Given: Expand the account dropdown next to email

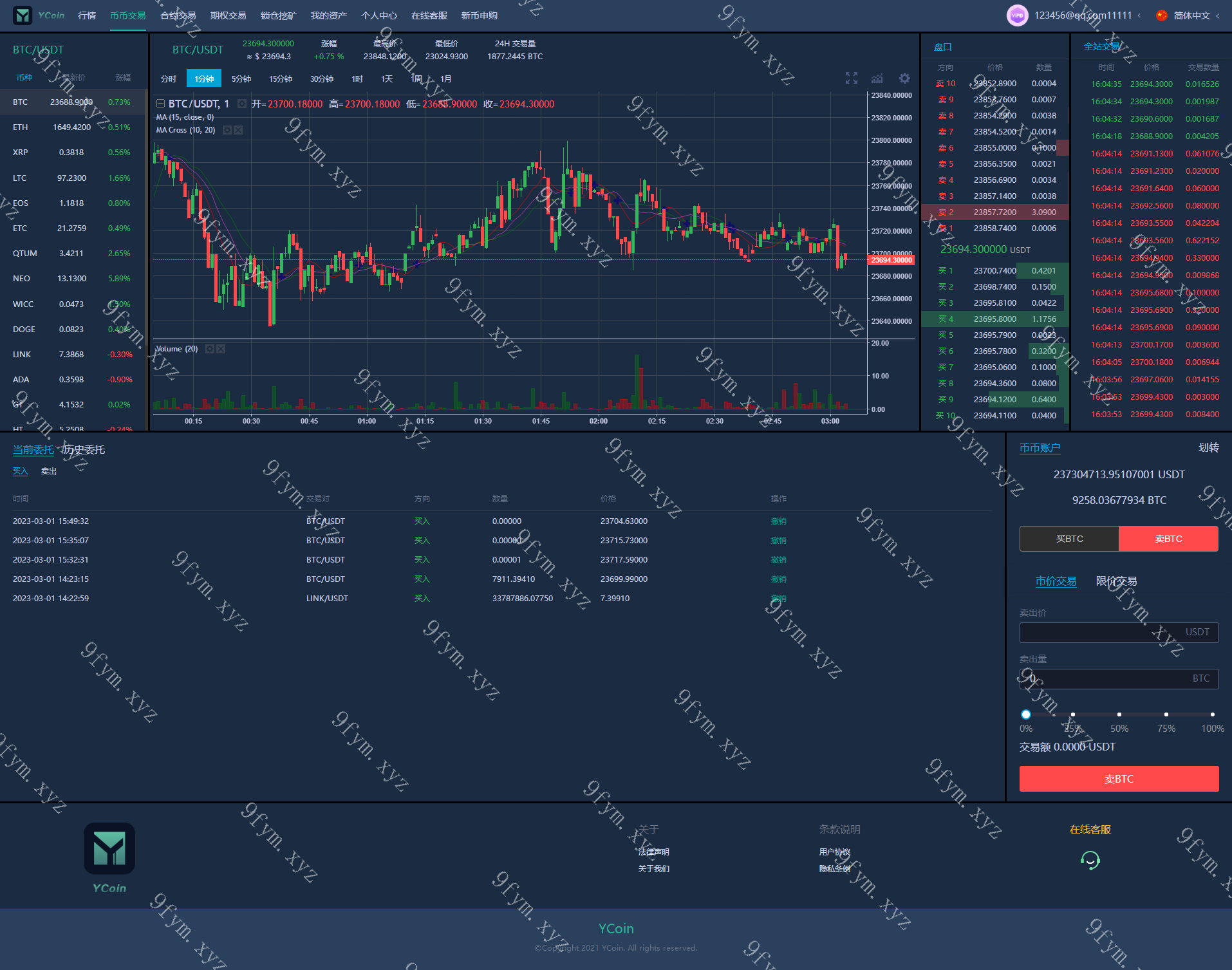Looking at the screenshot, I should (1139, 15).
